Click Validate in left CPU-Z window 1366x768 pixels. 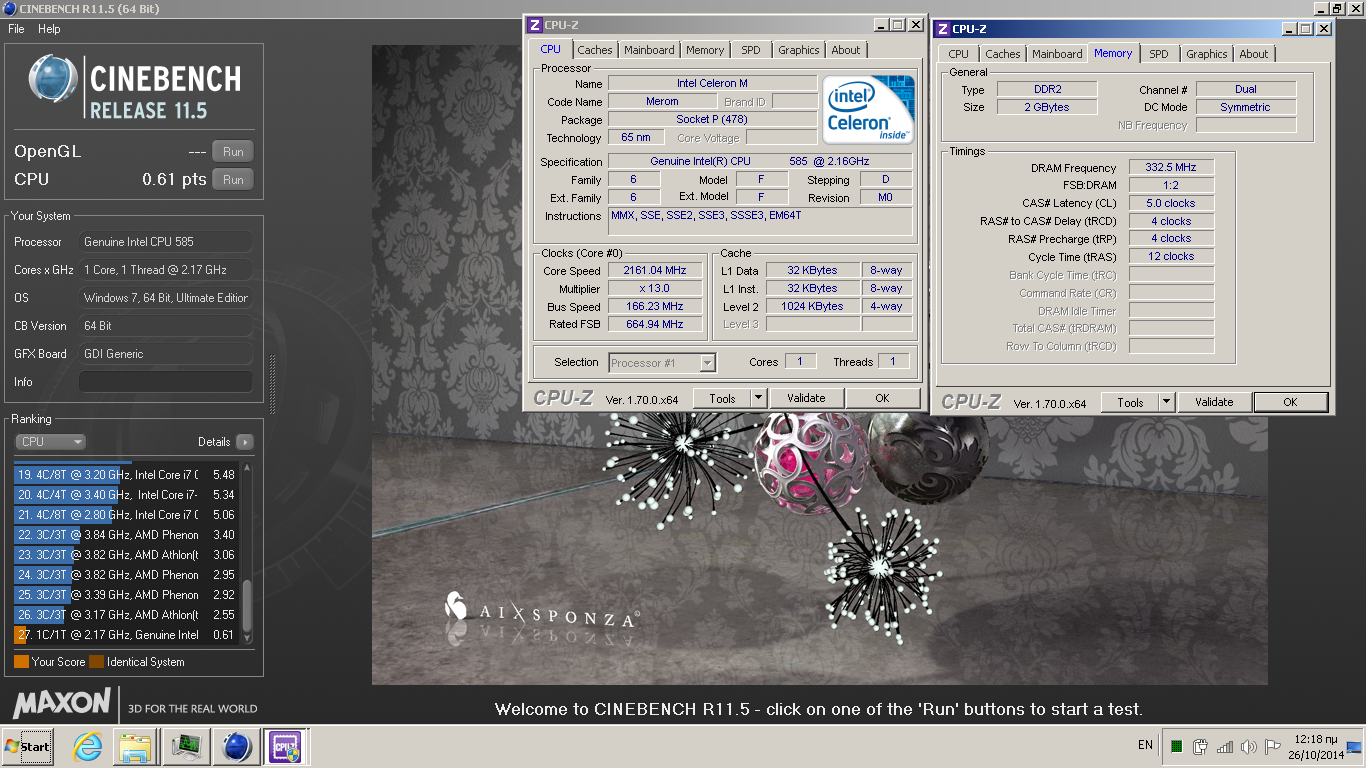pos(806,398)
